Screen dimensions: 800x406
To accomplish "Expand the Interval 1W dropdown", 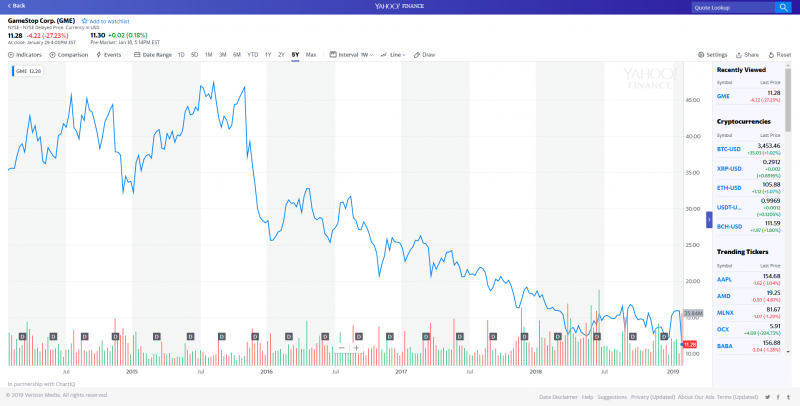I will click(x=352, y=55).
